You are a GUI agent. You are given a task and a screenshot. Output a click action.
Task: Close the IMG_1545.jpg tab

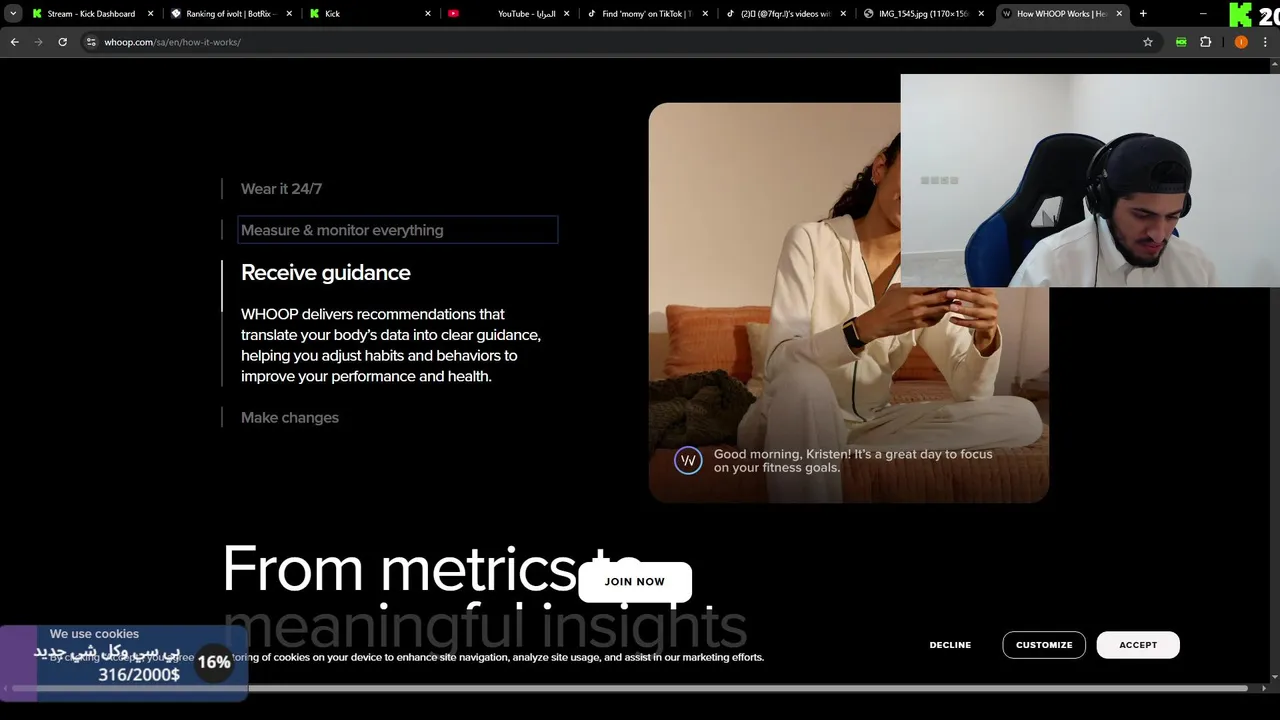(981, 14)
